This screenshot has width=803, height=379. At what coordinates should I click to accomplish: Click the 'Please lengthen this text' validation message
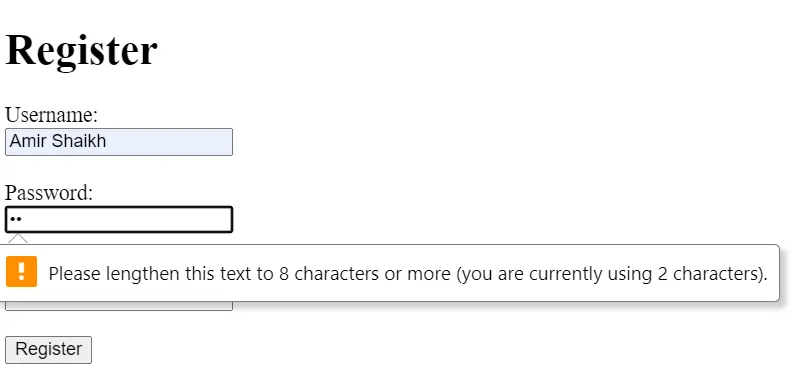pos(408,273)
